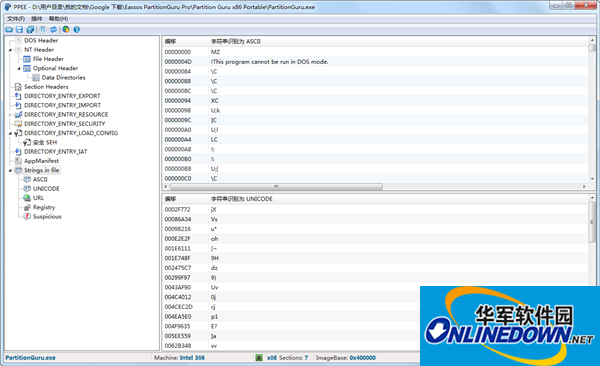Collapse the NT Header node
The height and width of the screenshot is (366, 600).
point(10,50)
